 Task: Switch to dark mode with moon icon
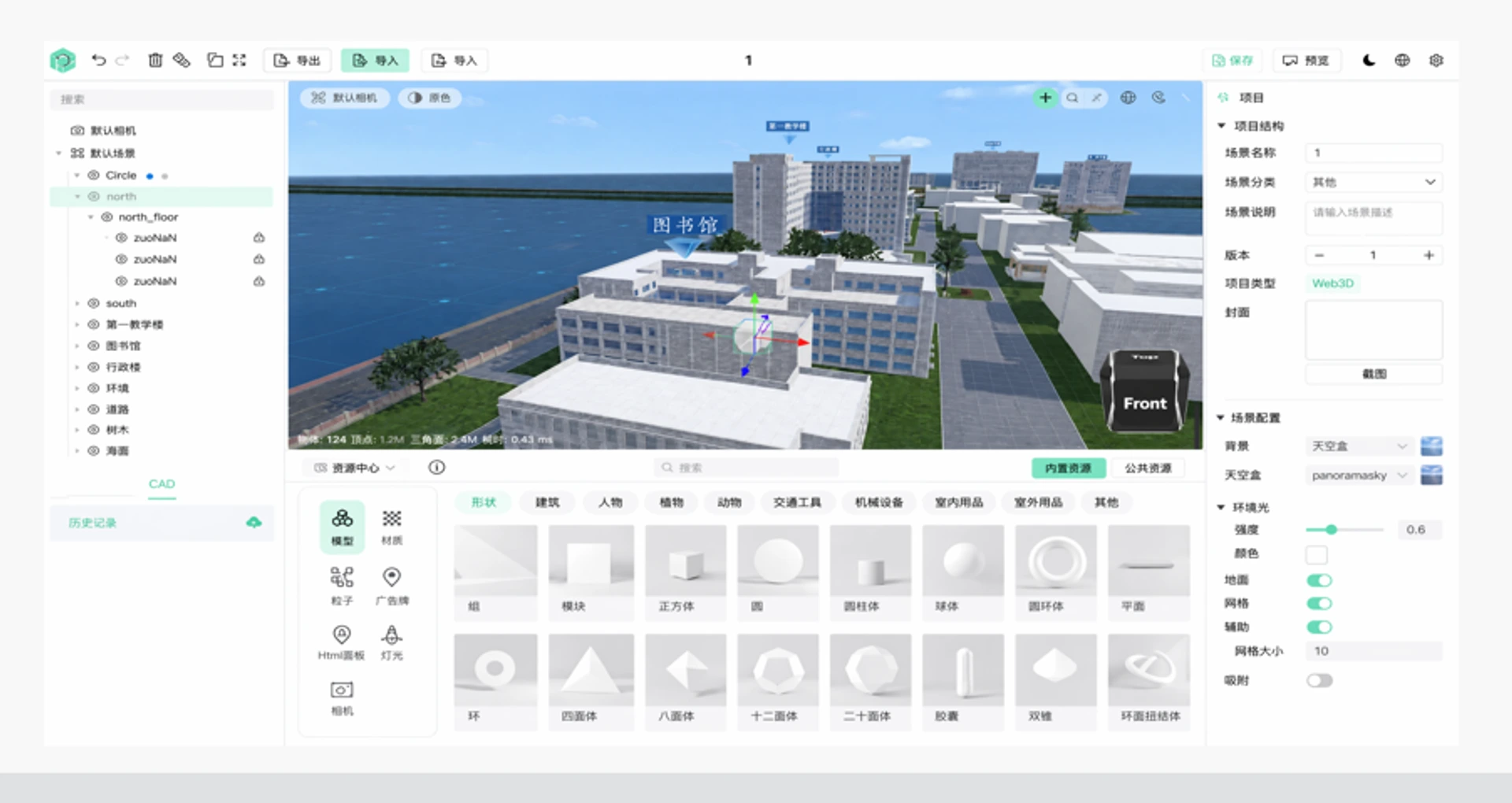(x=1369, y=61)
